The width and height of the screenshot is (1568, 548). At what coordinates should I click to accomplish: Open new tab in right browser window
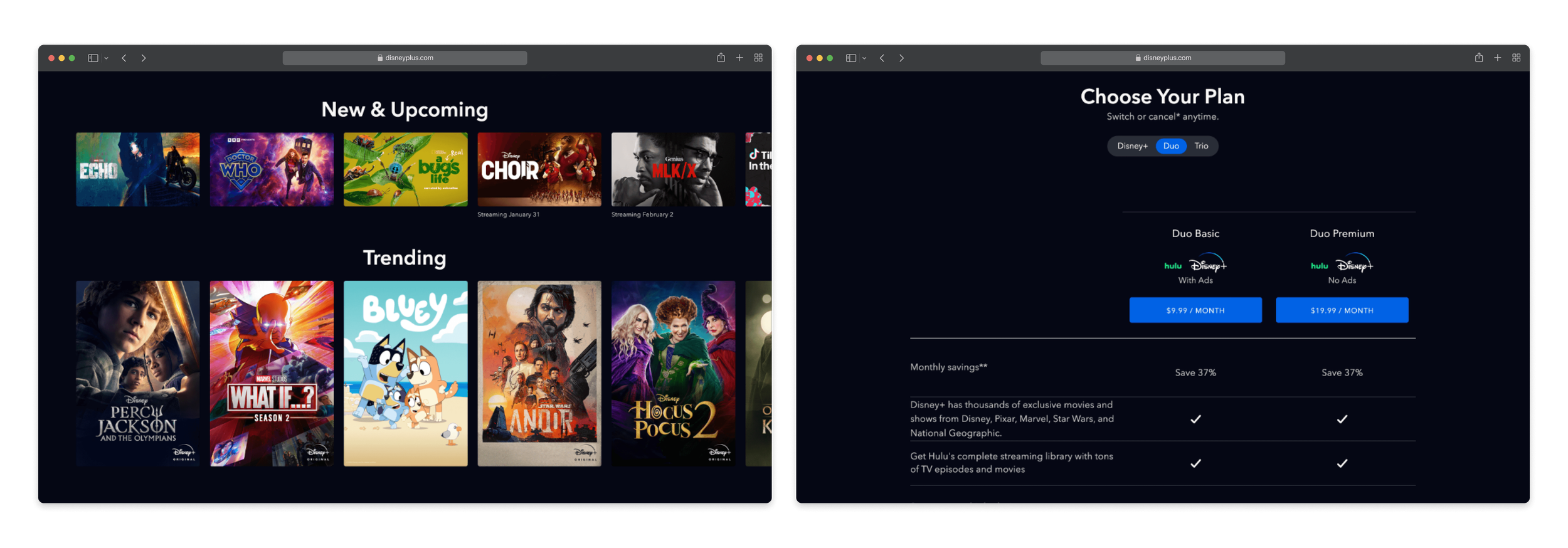point(1498,58)
